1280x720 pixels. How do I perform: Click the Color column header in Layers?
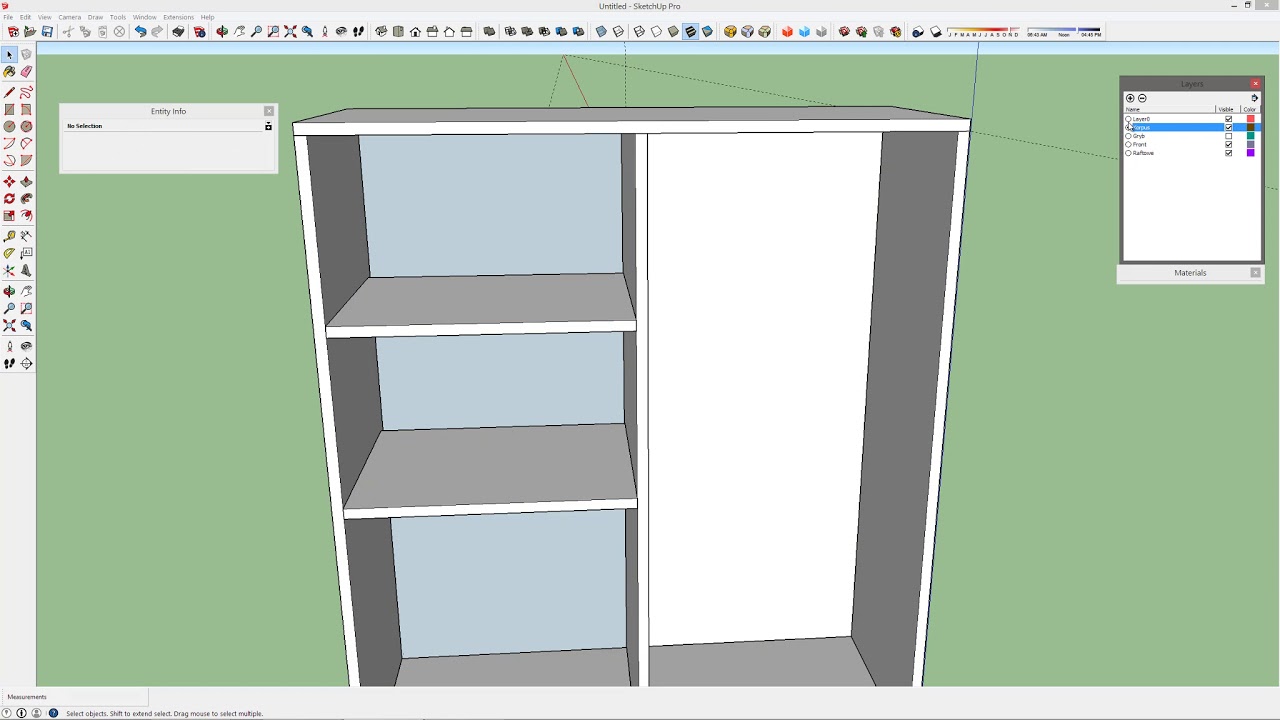click(1250, 109)
